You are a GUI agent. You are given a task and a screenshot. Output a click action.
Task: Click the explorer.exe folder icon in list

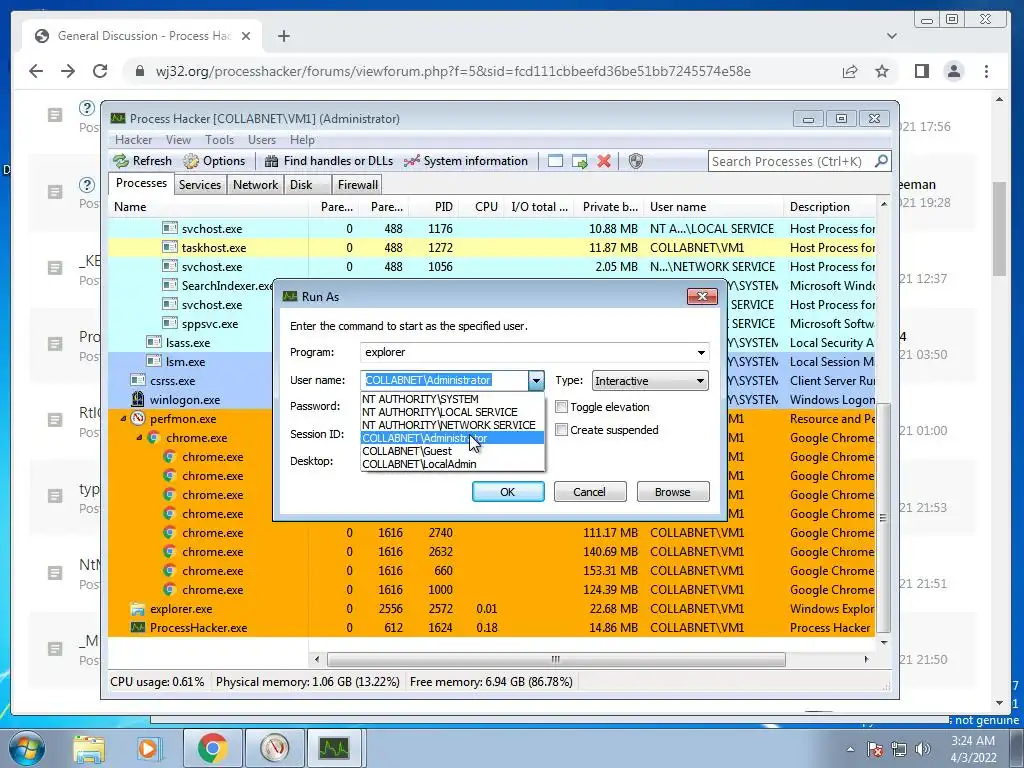pos(138,609)
